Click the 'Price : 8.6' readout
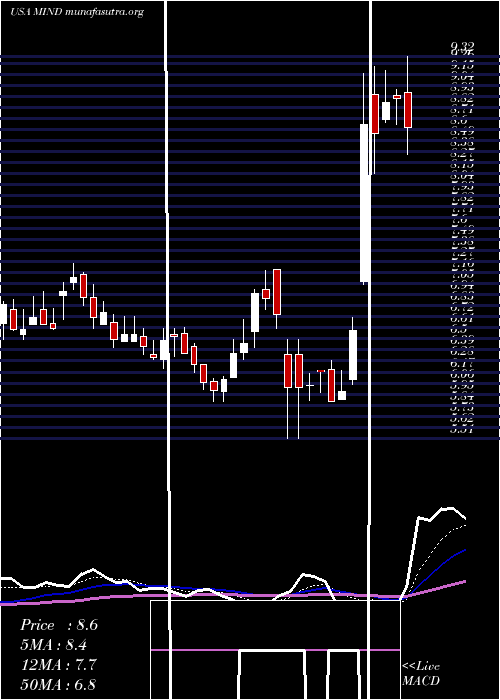 [58, 625]
